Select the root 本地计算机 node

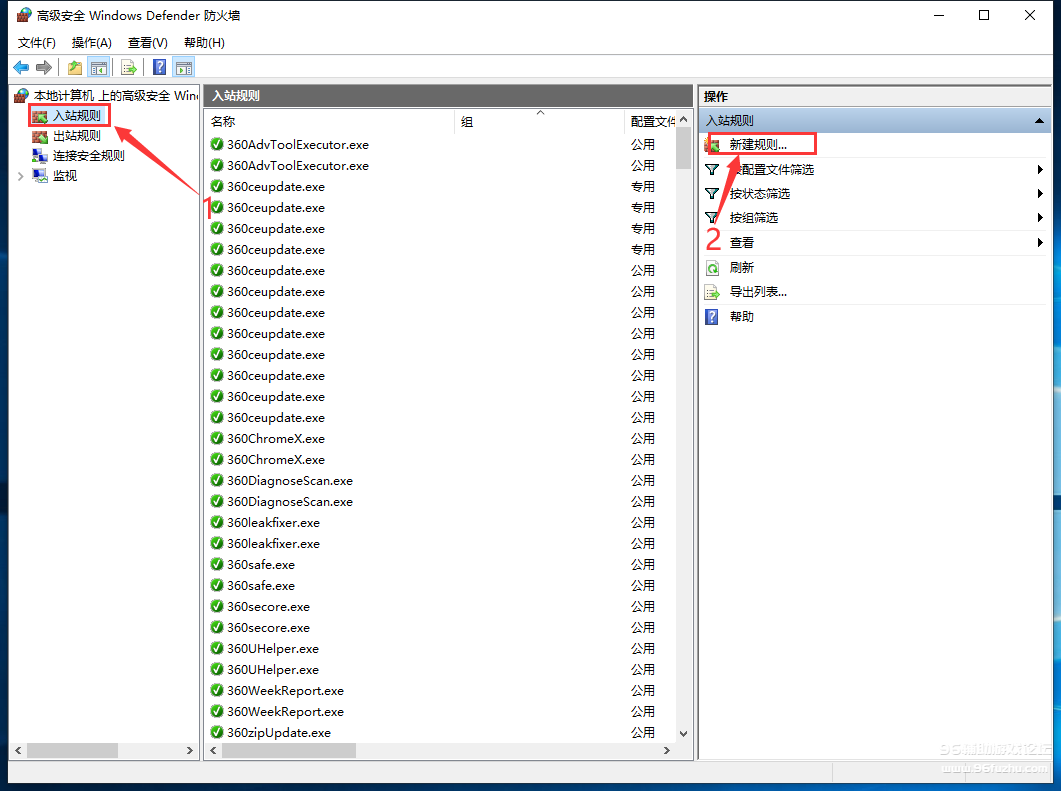click(x=116, y=95)
